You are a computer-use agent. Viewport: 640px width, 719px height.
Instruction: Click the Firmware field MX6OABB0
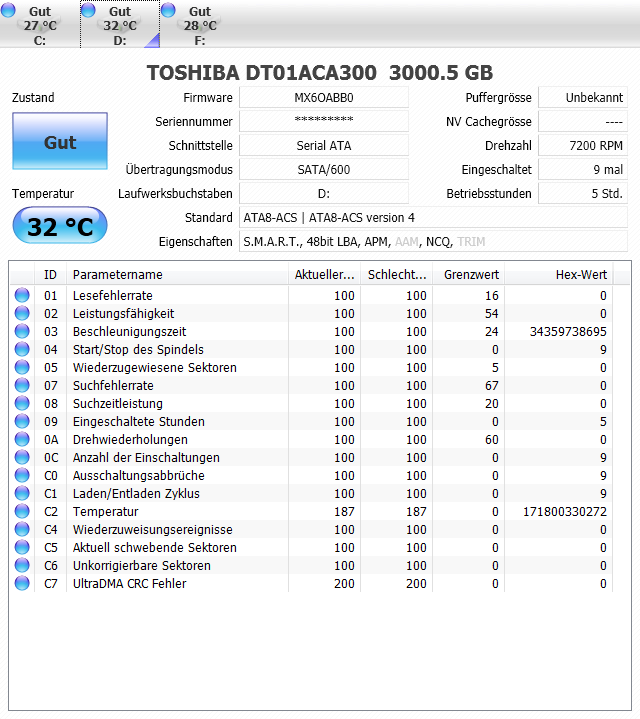pyautogui.click(x=324, y=98)
